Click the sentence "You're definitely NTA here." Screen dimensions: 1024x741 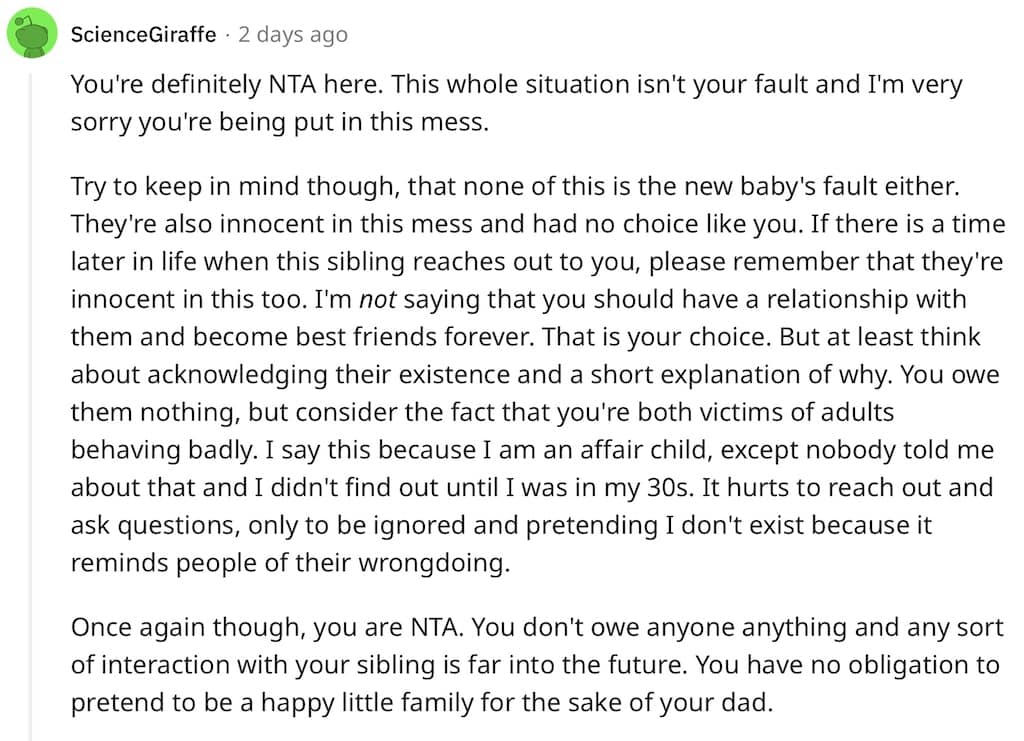pos(227,85)
